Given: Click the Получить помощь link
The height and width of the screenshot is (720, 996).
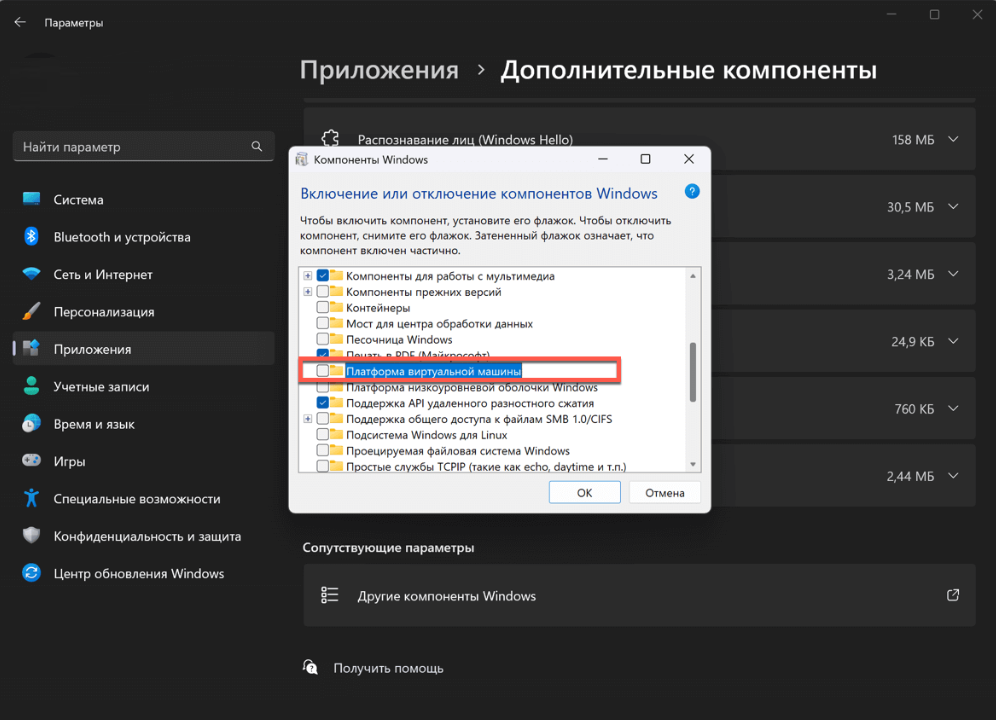Looking at the screenshot, I should click(388, 668).
